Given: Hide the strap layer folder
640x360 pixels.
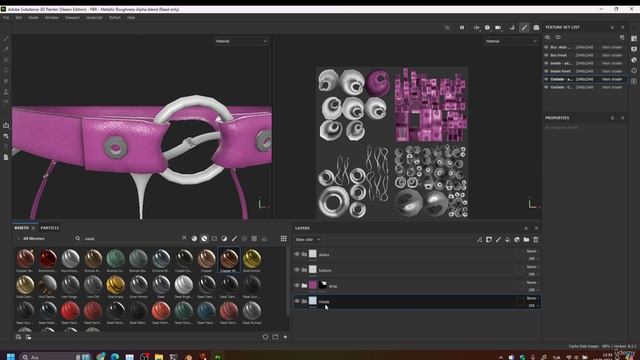Looking at the screenshot, I should [297, 285].
